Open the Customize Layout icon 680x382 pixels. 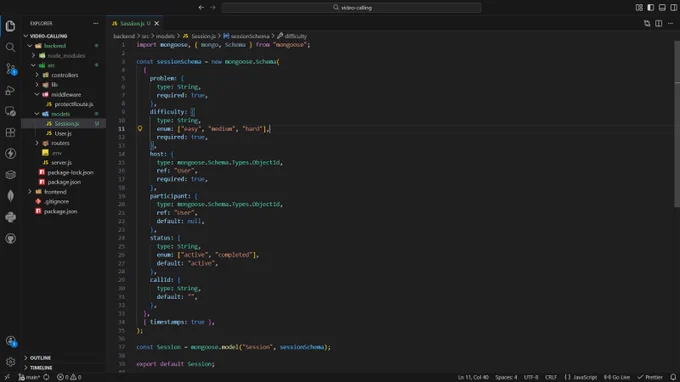(x=639, y=7)
